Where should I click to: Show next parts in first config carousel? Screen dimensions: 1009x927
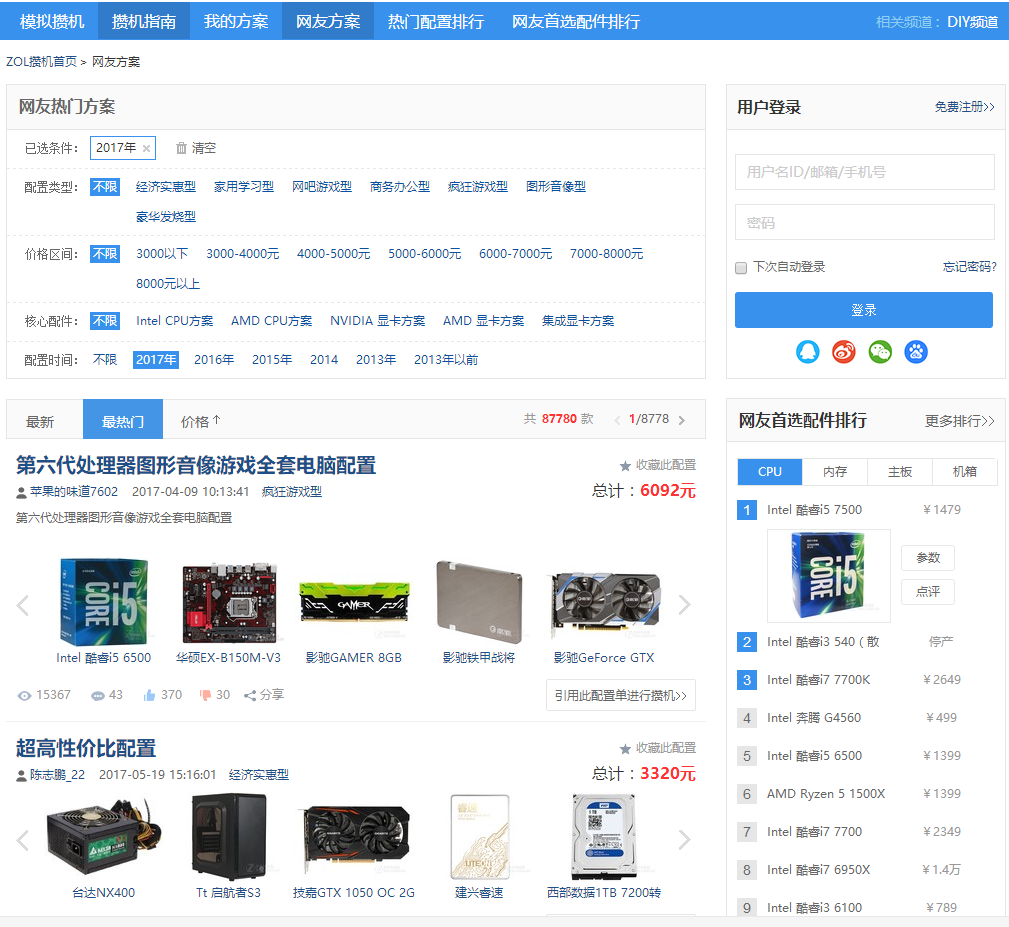click(x=685, y=605)
